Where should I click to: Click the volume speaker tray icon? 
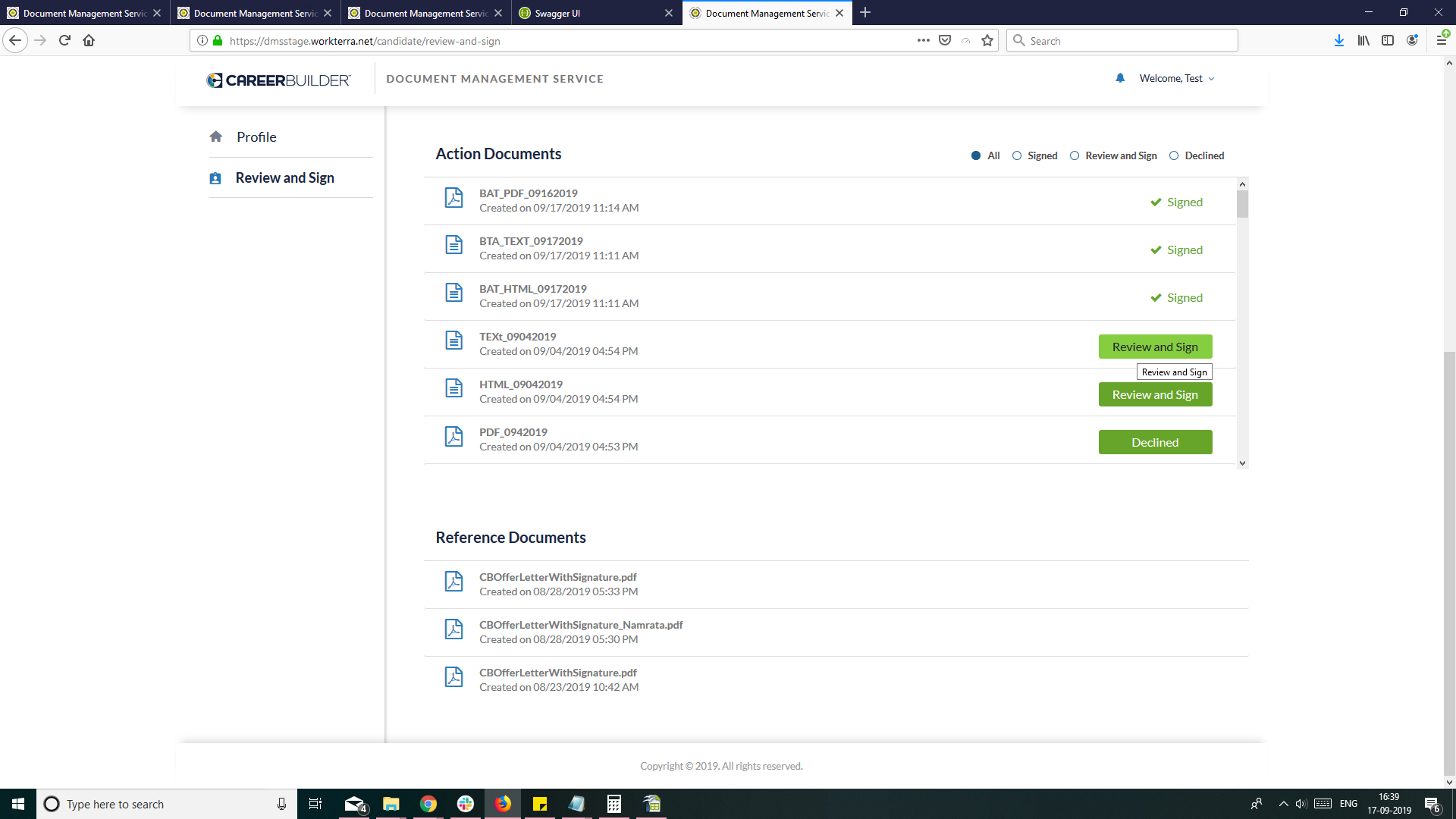[x=1301, y=804]
